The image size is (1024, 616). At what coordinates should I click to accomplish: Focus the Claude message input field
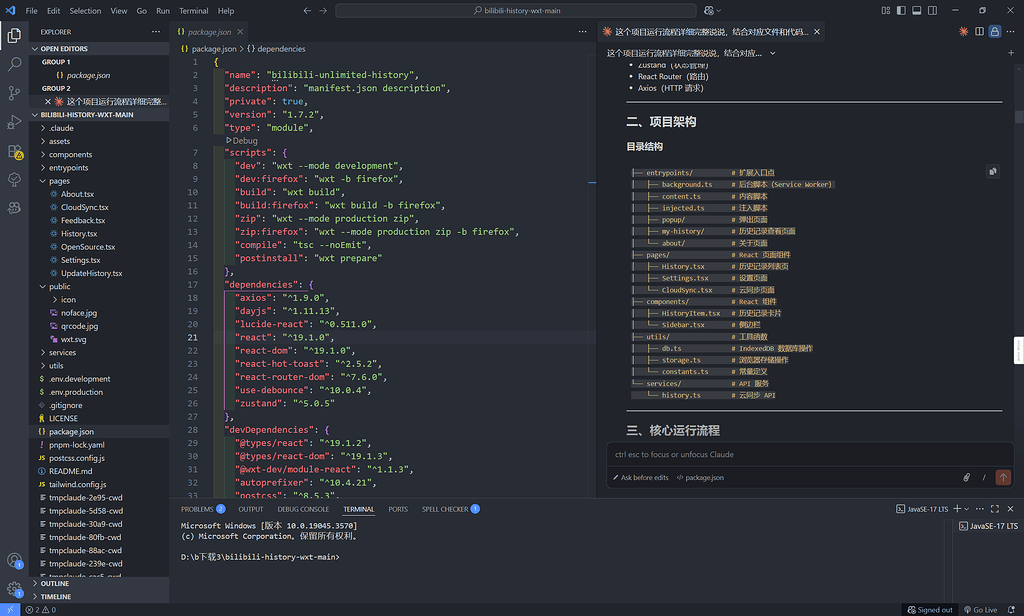[810, 455]
